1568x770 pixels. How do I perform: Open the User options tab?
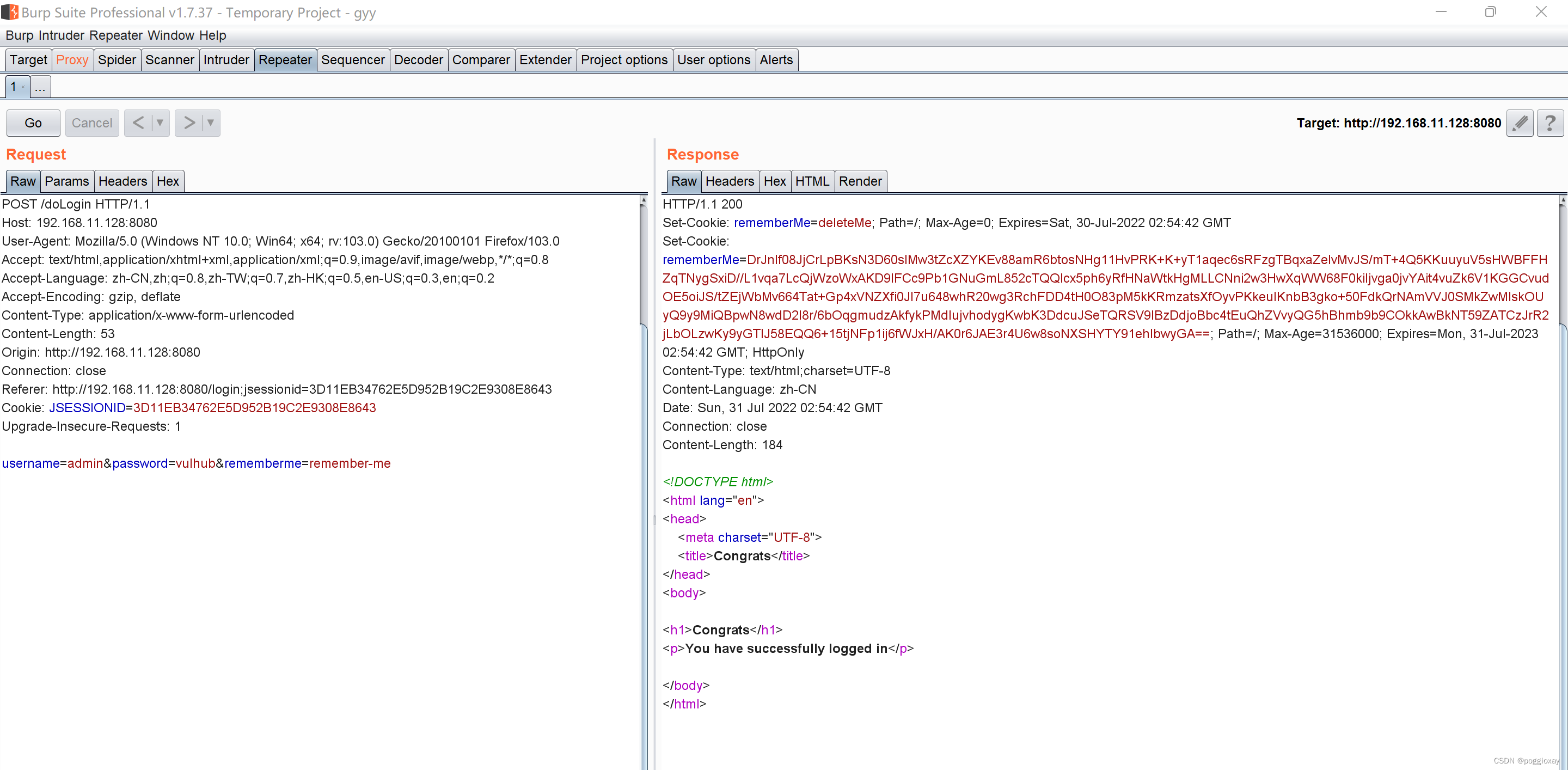point(714,60)
